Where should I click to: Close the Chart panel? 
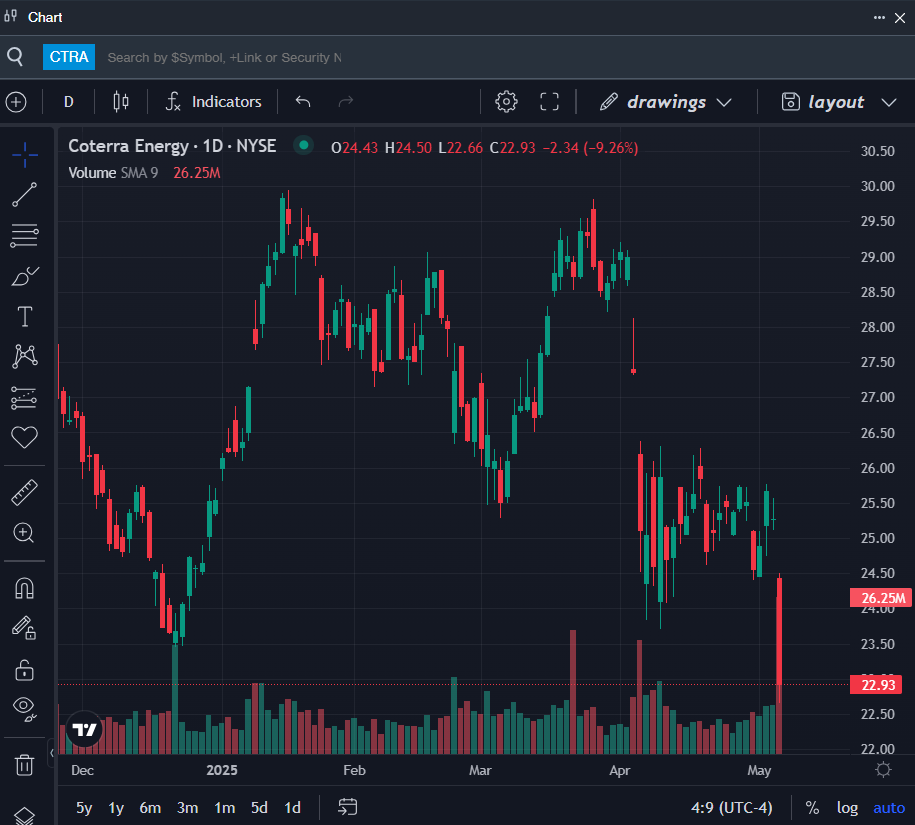[x=900, y=18]
